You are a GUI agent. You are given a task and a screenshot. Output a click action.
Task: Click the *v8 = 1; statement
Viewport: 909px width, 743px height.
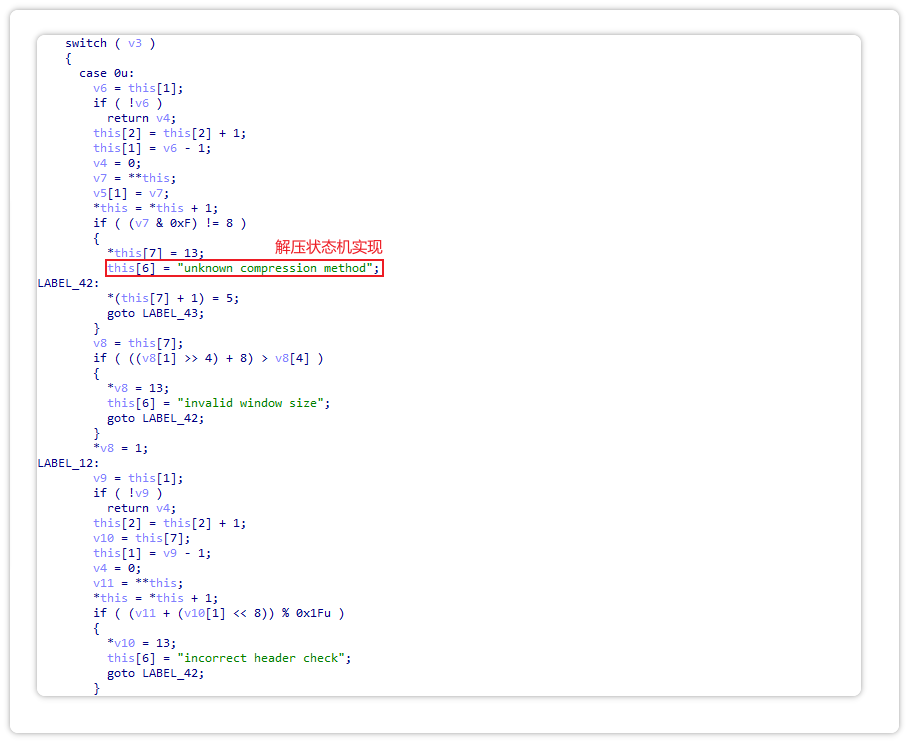120,448
